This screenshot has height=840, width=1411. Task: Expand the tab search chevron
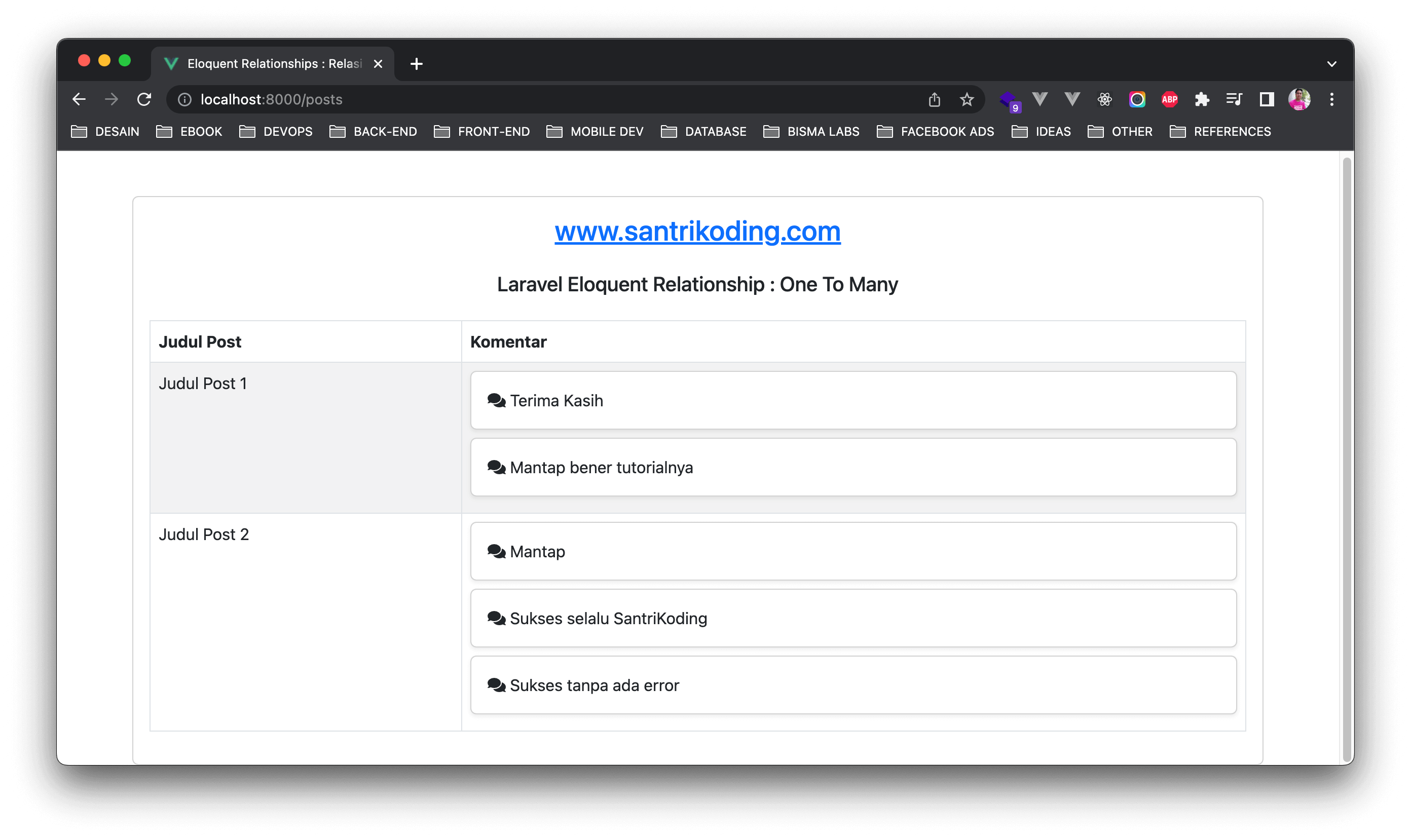pyautogui.click(x=1332, y=64)
